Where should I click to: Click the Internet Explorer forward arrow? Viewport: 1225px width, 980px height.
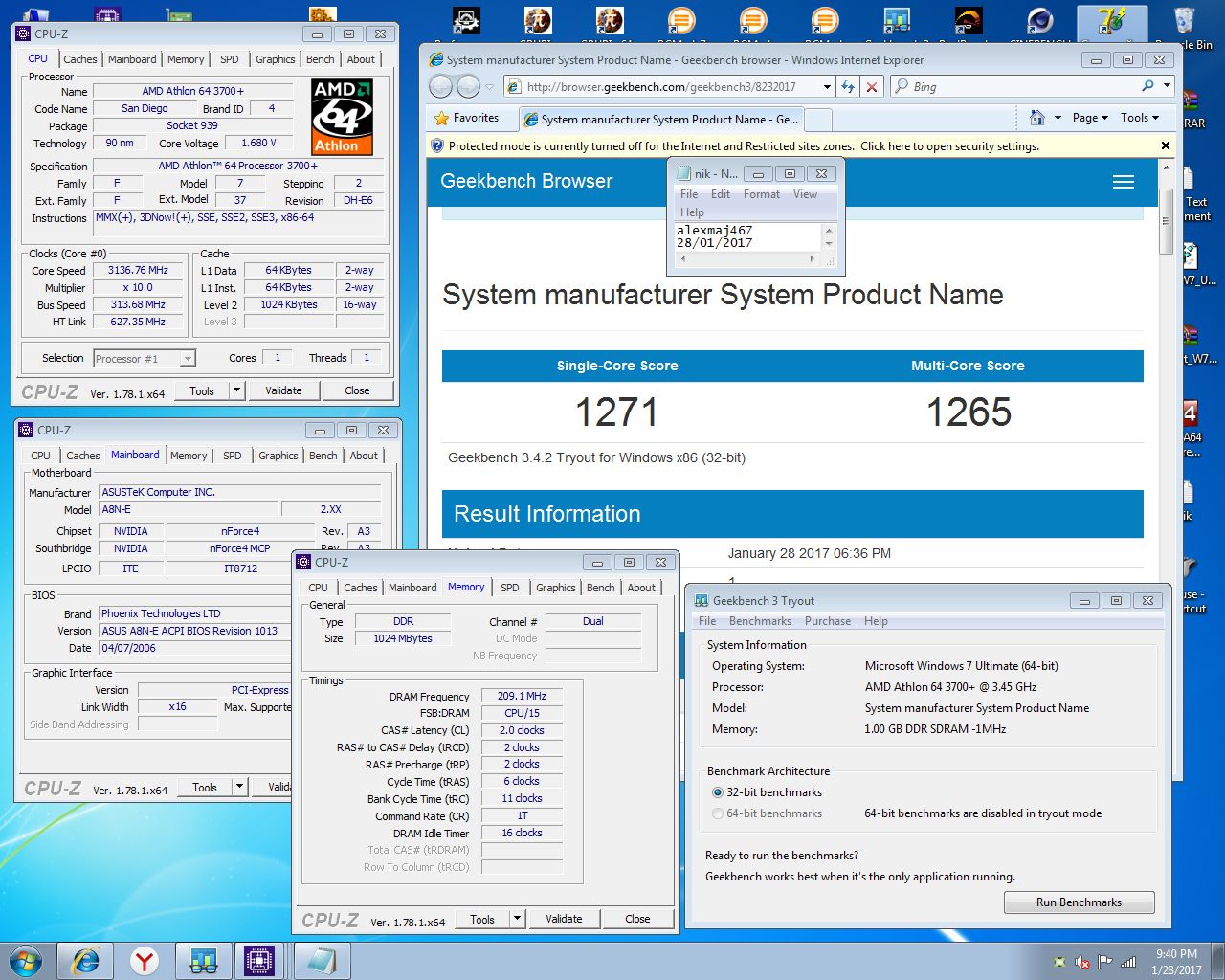click(x=468, y=87)
